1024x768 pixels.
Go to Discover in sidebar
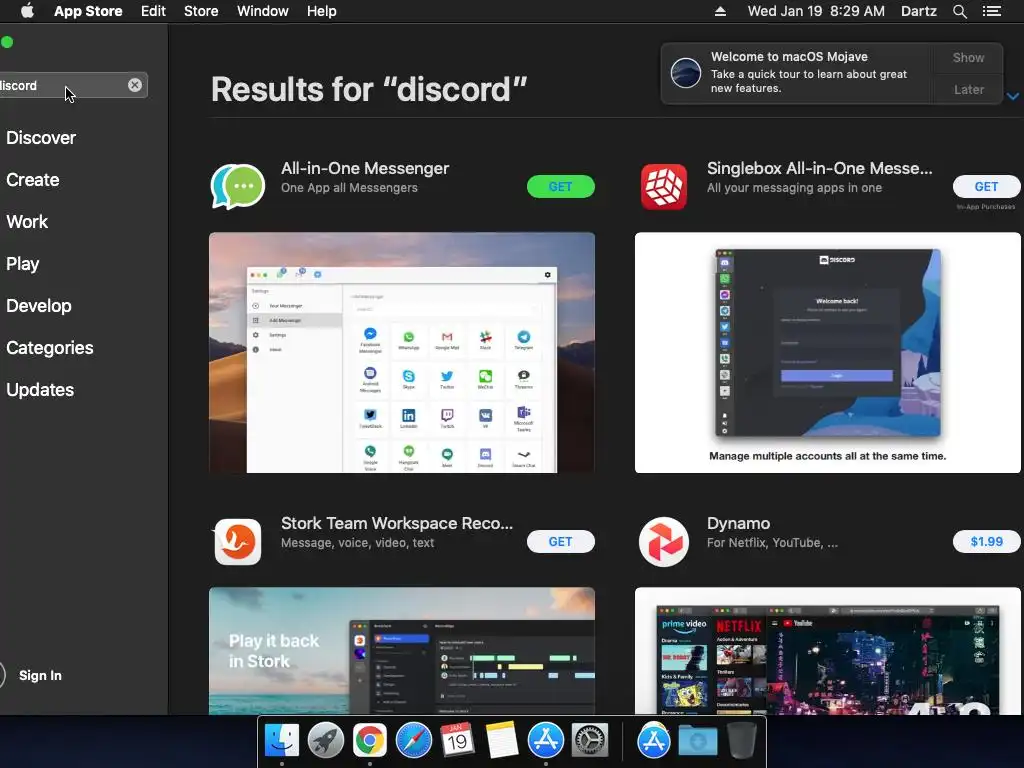[41, 138]
